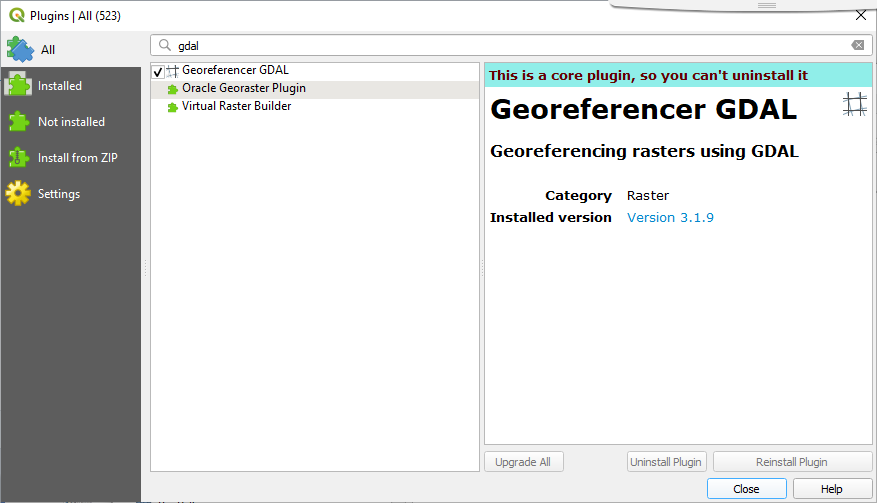877x503 pixels.
Task: Select Georeferencer GDAL in plugin list
Action: click(x=315, y=70)
